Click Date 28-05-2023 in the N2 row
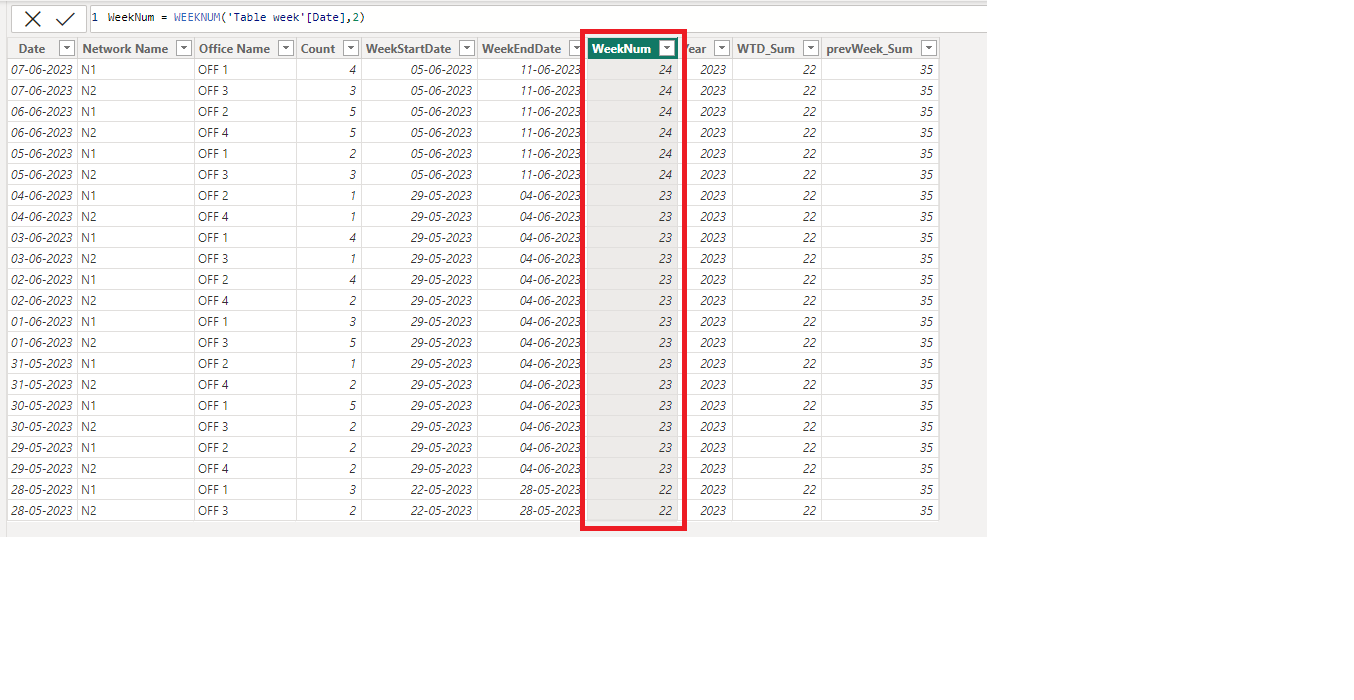 (41, 510)
